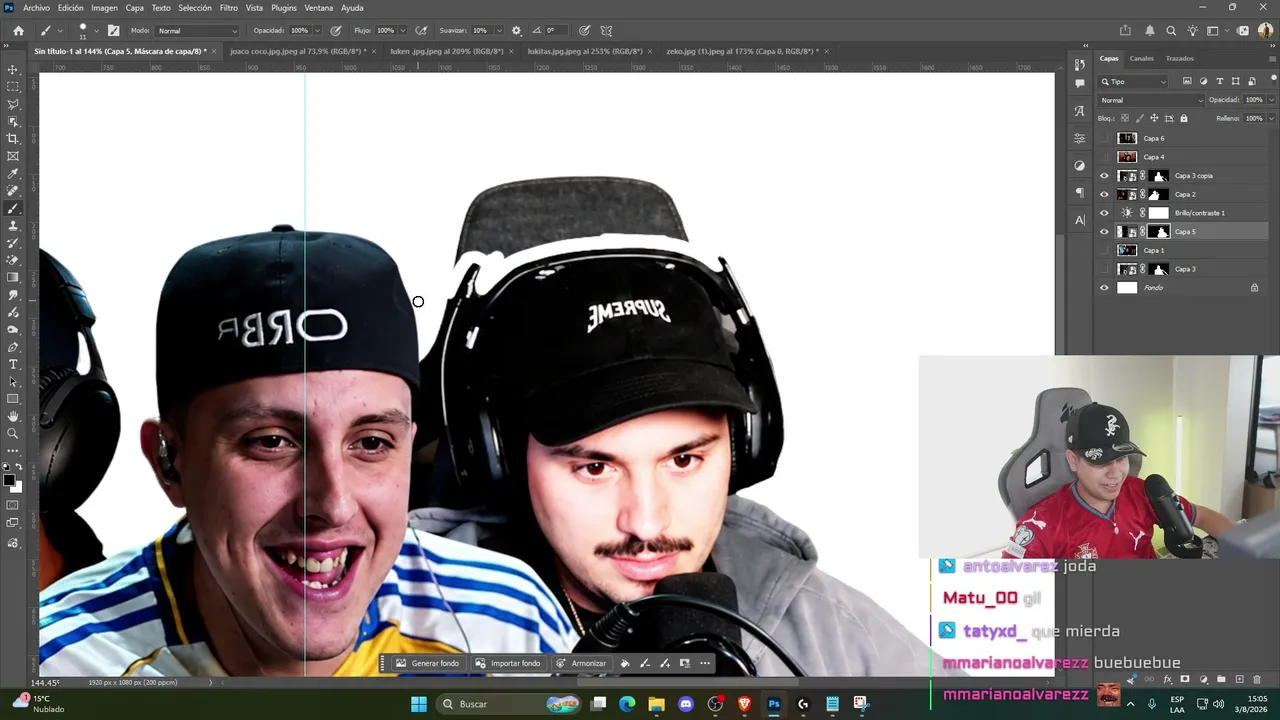Viewport: 1280px width, 720px height.
Task: Click the Home icon in options bar
Action: point(18,31)
